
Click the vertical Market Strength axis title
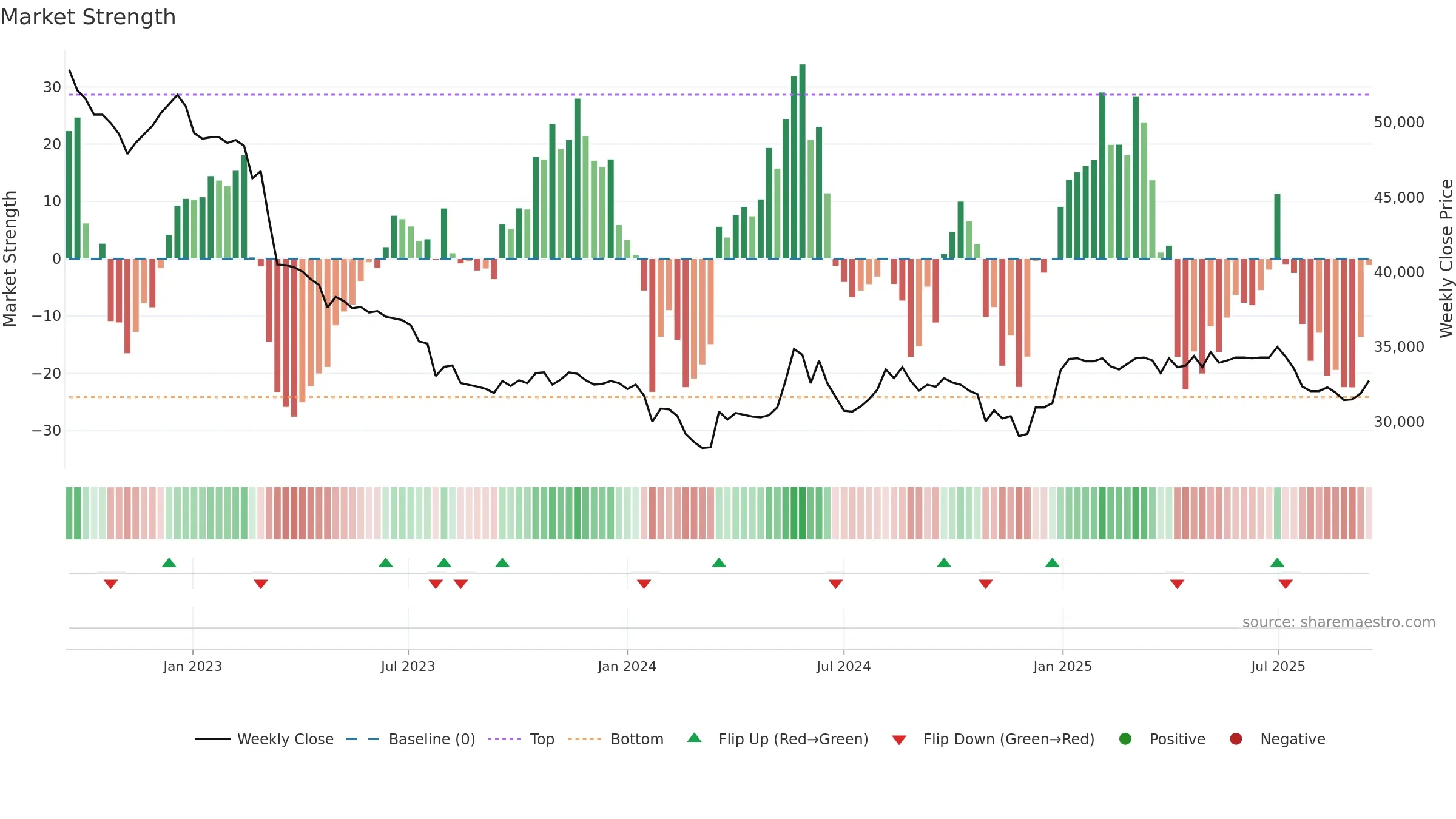point(10,258)
